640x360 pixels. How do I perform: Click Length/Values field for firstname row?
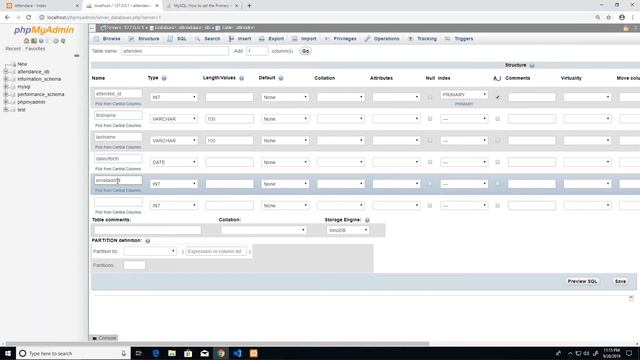(x=229, y=119)
